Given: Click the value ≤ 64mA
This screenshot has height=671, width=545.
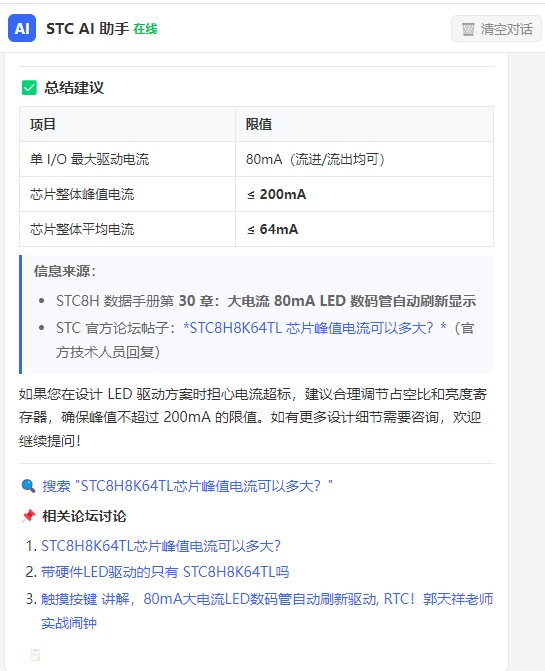Looking at the screenshot, I should click(x=272, y=229).
